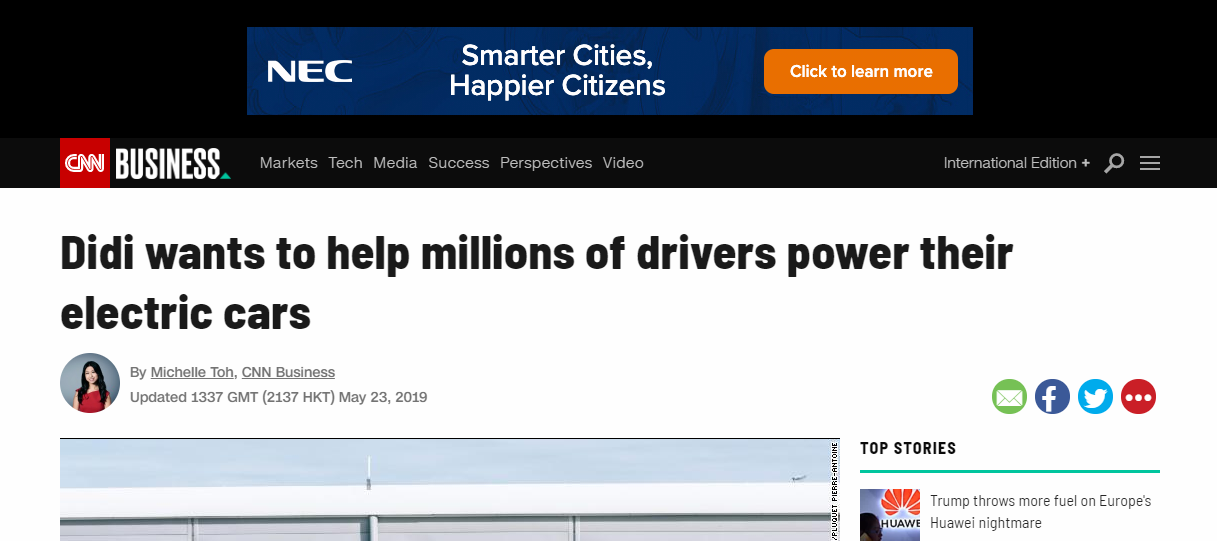The image size is (1217, 541).
Task: Go to the Video section
Action: [623, 163]
